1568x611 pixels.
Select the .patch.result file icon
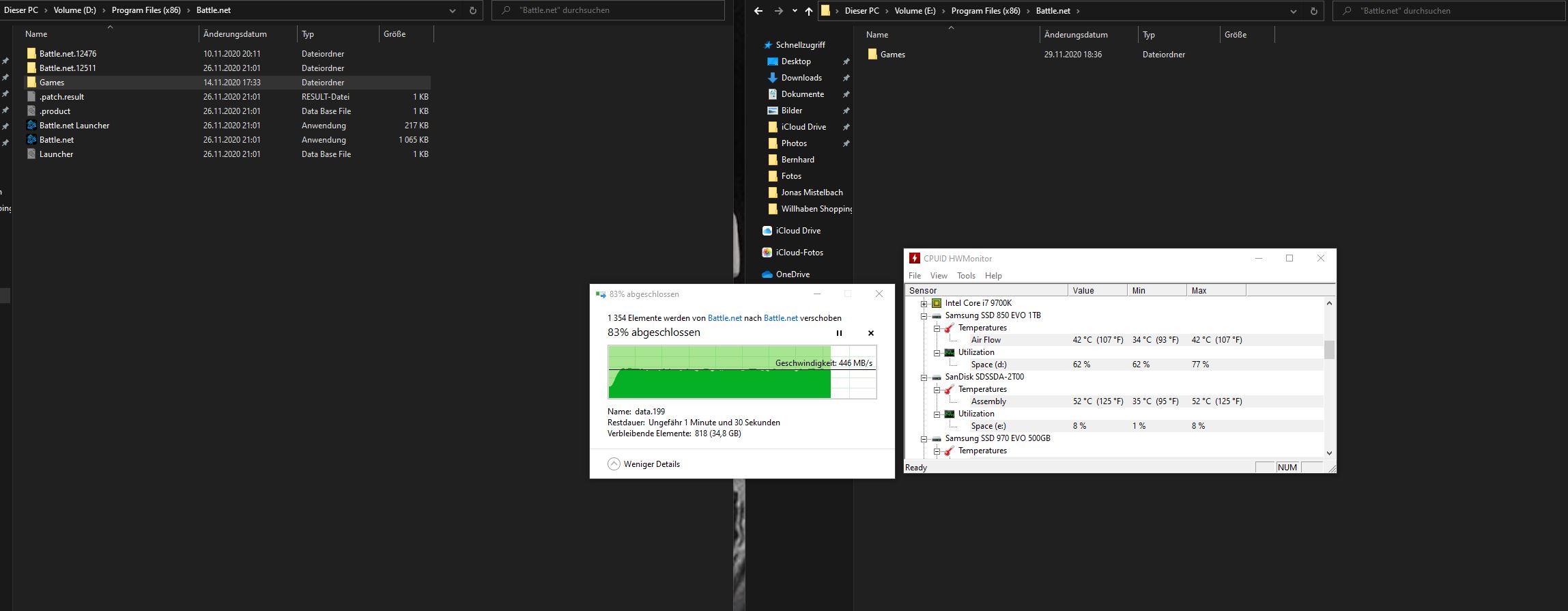click(x=31, y=96)
